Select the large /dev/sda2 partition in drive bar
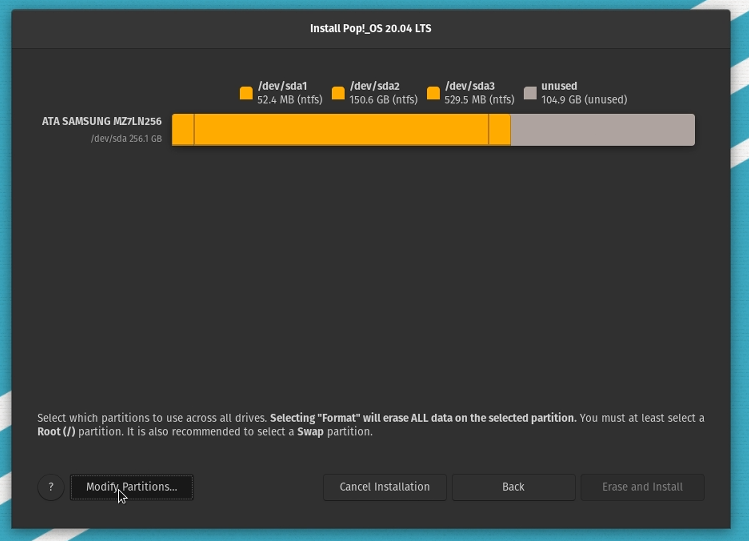Screen dimensions: 749x541 [340, 130]
